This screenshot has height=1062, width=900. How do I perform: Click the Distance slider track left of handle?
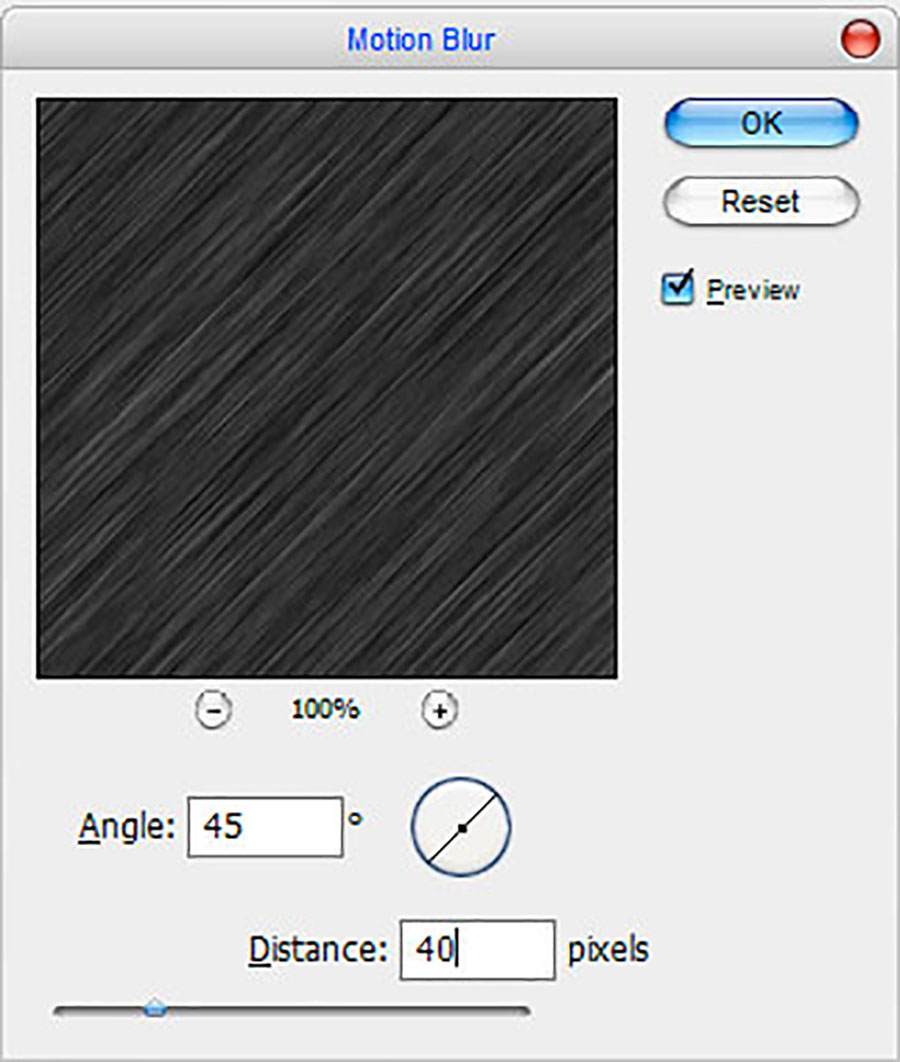(99, 1011)
